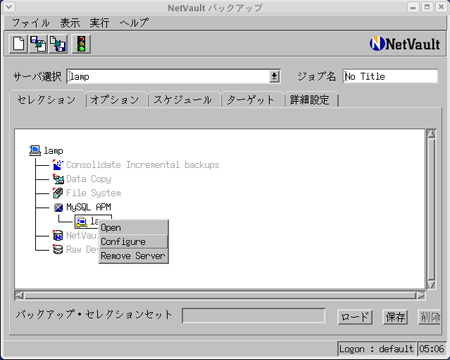Screen dimensions: 450x360
Task: Click the ジョブ名 No Title field
Action: coord(390,76)
